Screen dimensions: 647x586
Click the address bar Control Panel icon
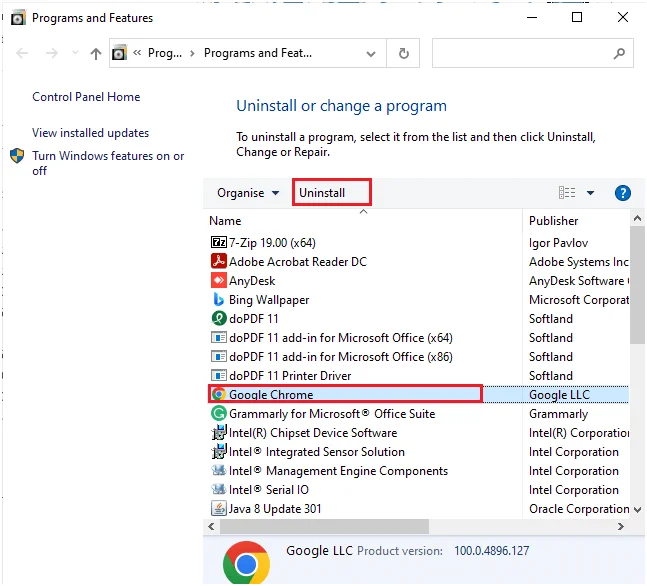click(x=119, y=53)
